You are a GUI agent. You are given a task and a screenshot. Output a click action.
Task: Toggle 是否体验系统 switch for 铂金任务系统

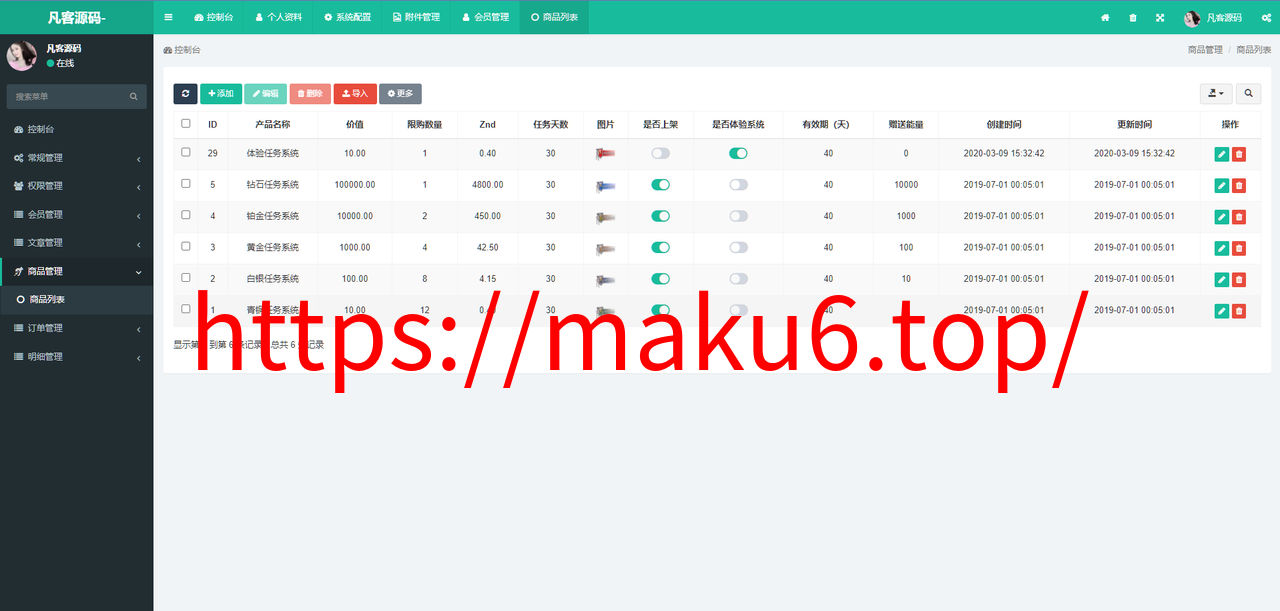[738, 216]
